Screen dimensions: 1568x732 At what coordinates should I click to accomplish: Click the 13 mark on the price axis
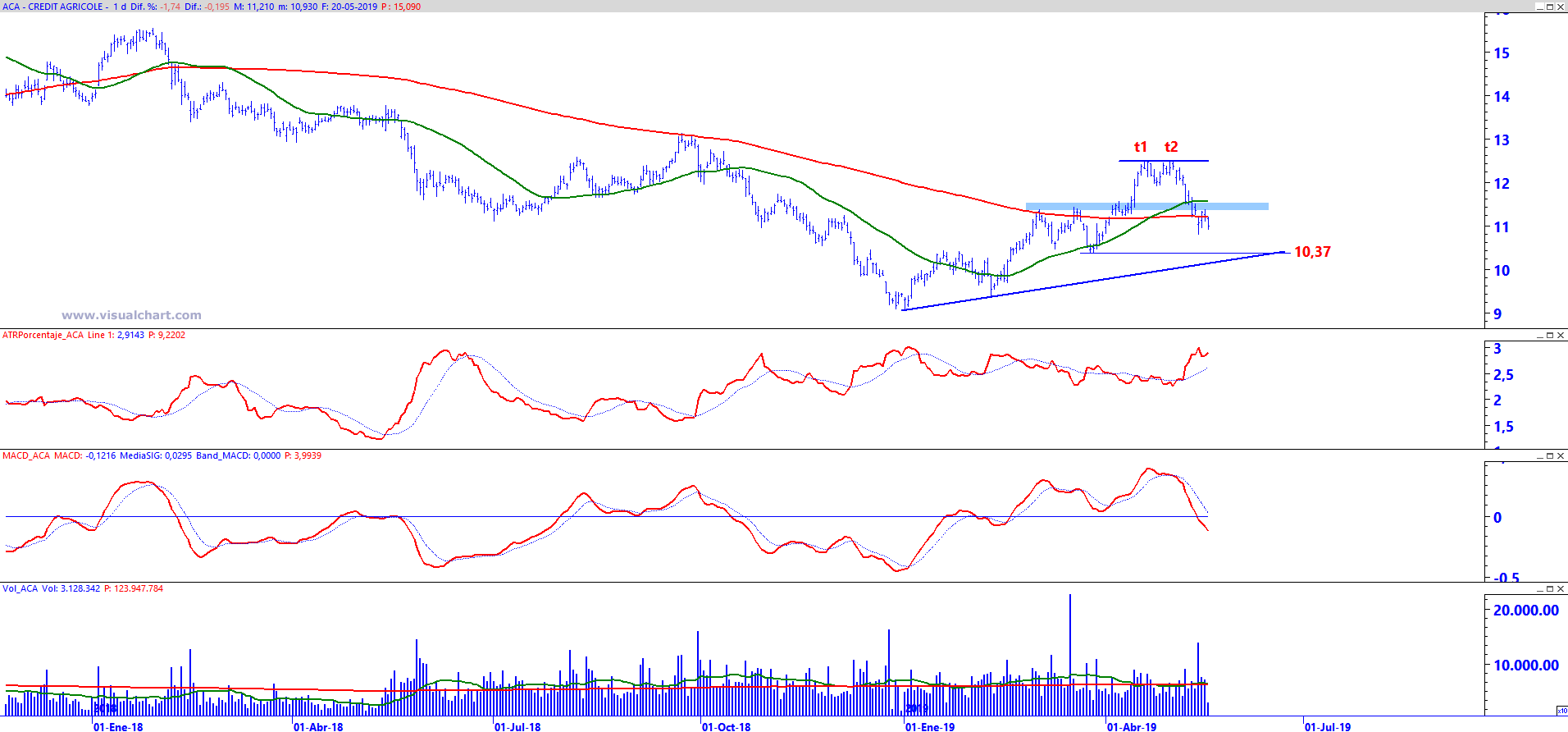click(x=1502, y=140)
